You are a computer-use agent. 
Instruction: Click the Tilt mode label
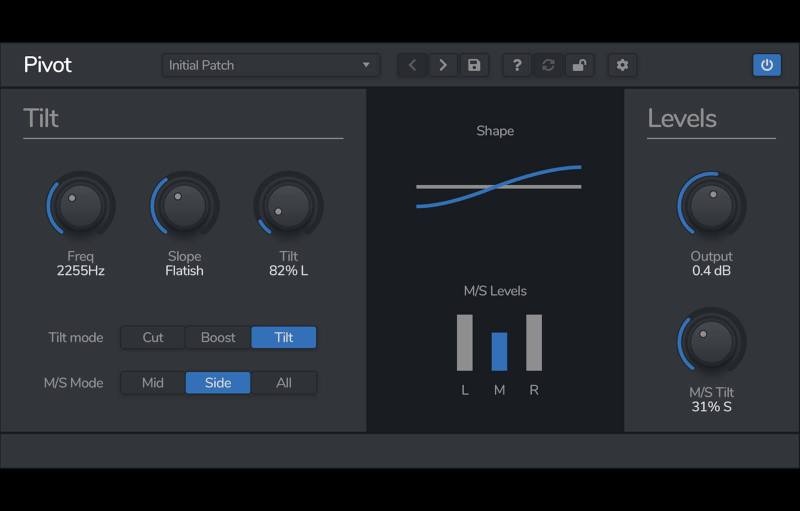tap(76, 338)
